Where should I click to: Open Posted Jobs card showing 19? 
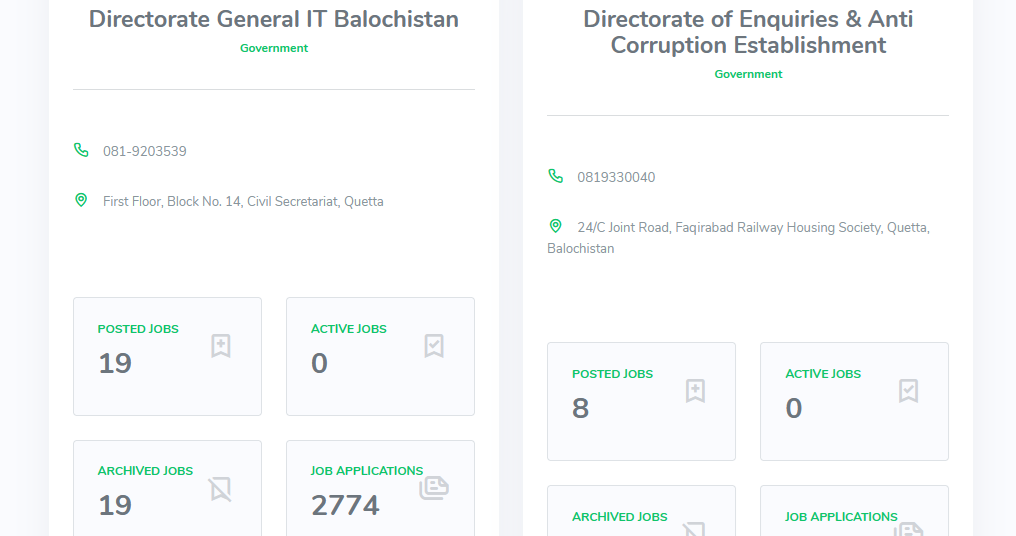click(167, 356)
